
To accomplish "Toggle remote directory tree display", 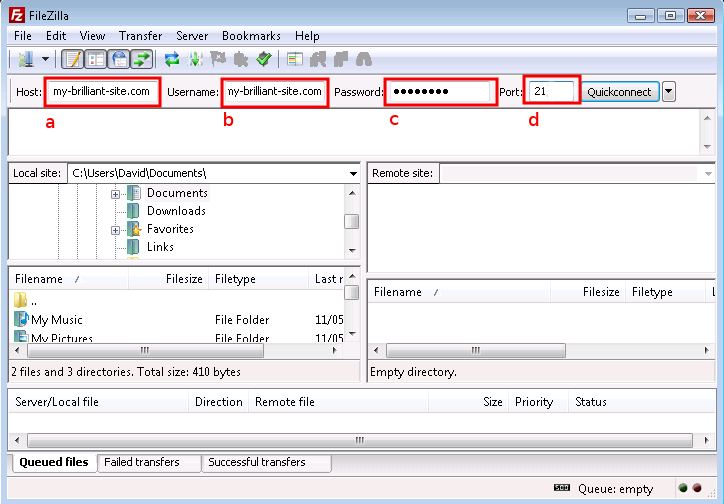I will coord(119,59).
